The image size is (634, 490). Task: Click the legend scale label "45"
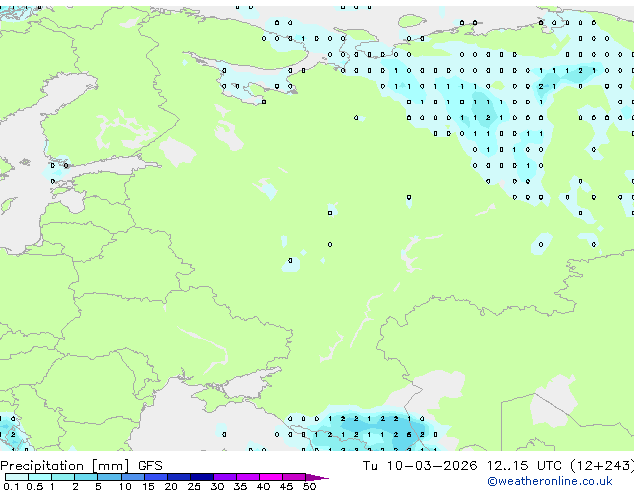click(286, 486)
